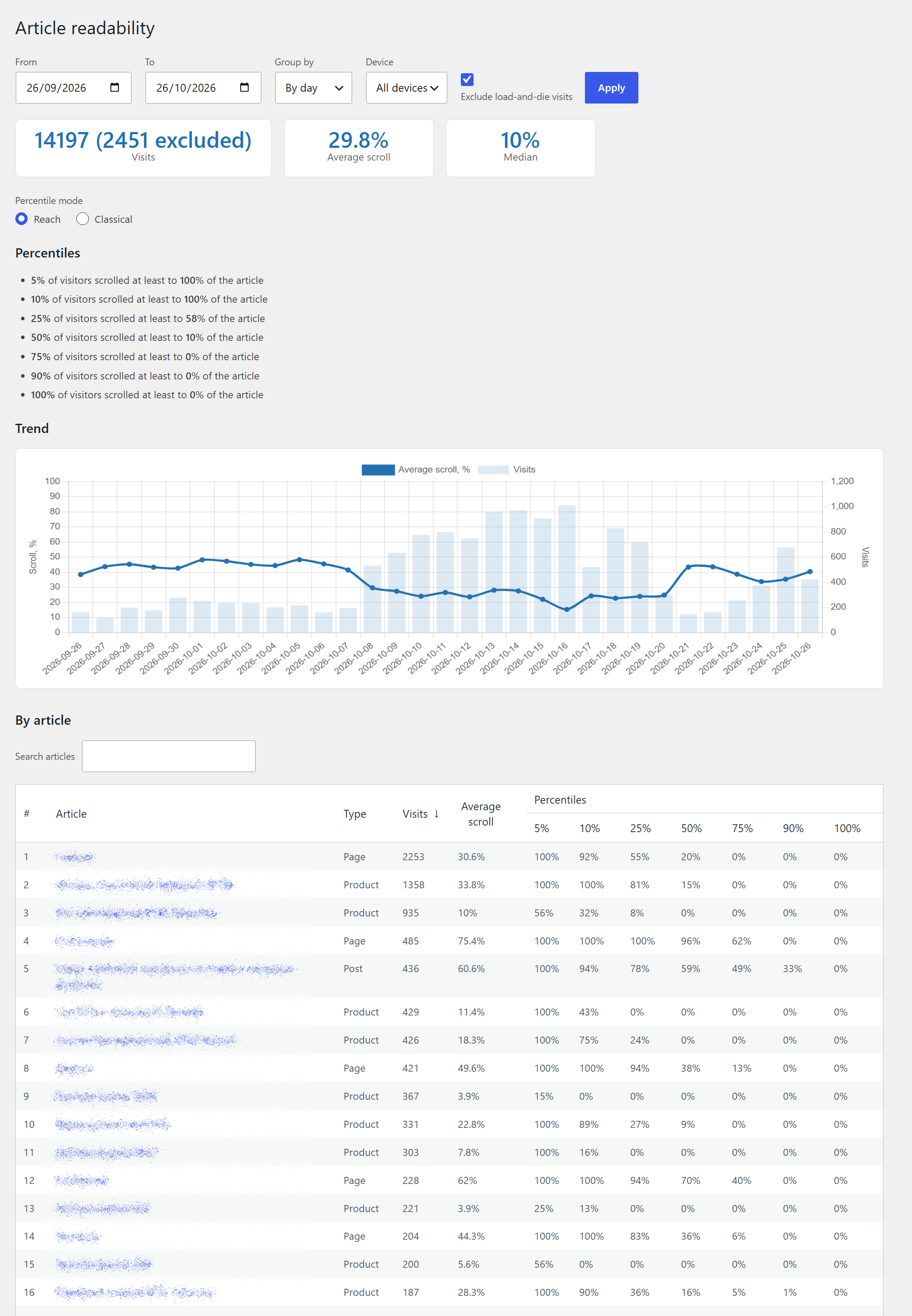Click the Apply button
Viewport: 912px width, 1316px height.
(611, 87)
